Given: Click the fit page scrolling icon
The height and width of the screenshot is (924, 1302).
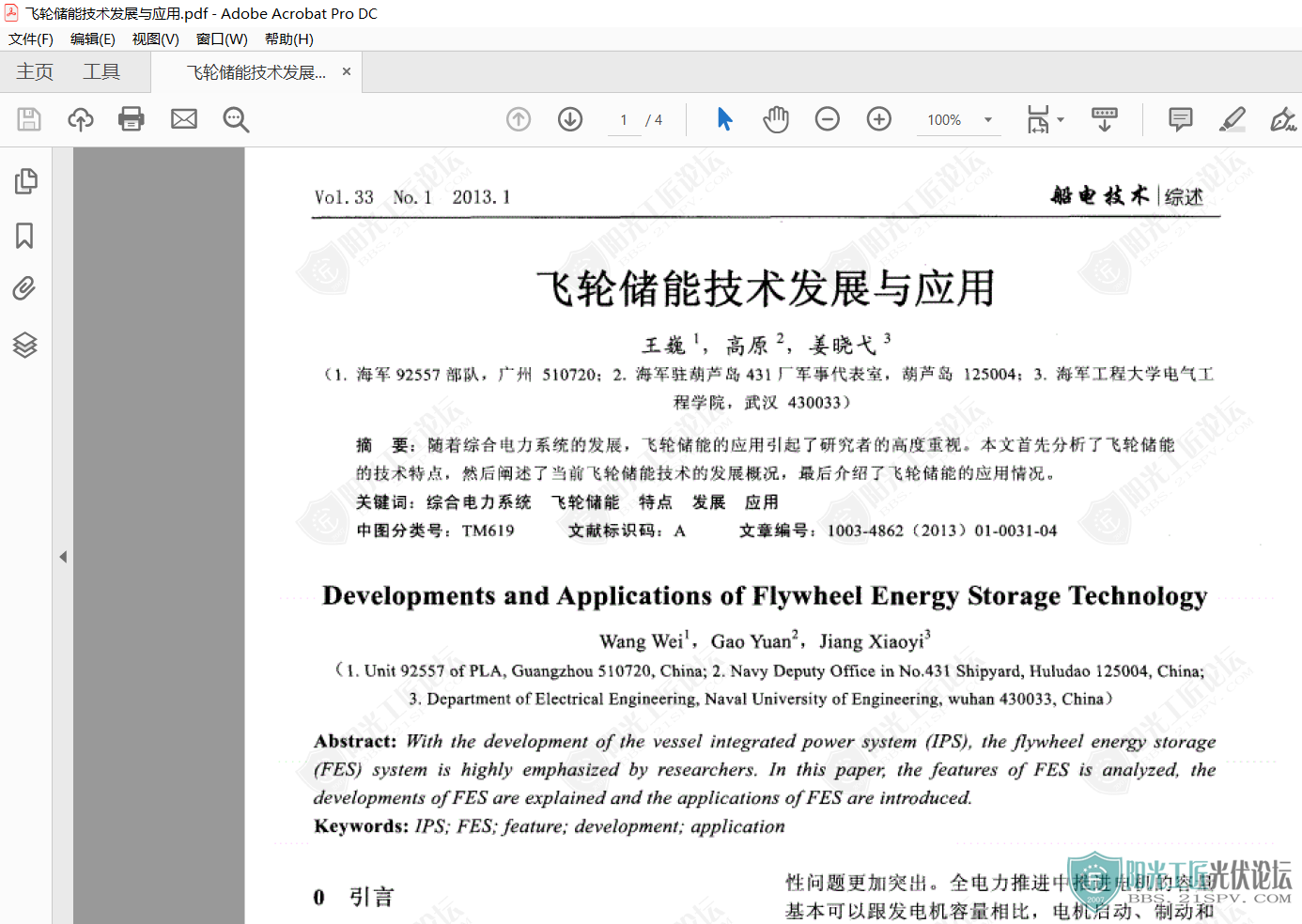Looking at the screenshot, I should (x=1038, y=119).
